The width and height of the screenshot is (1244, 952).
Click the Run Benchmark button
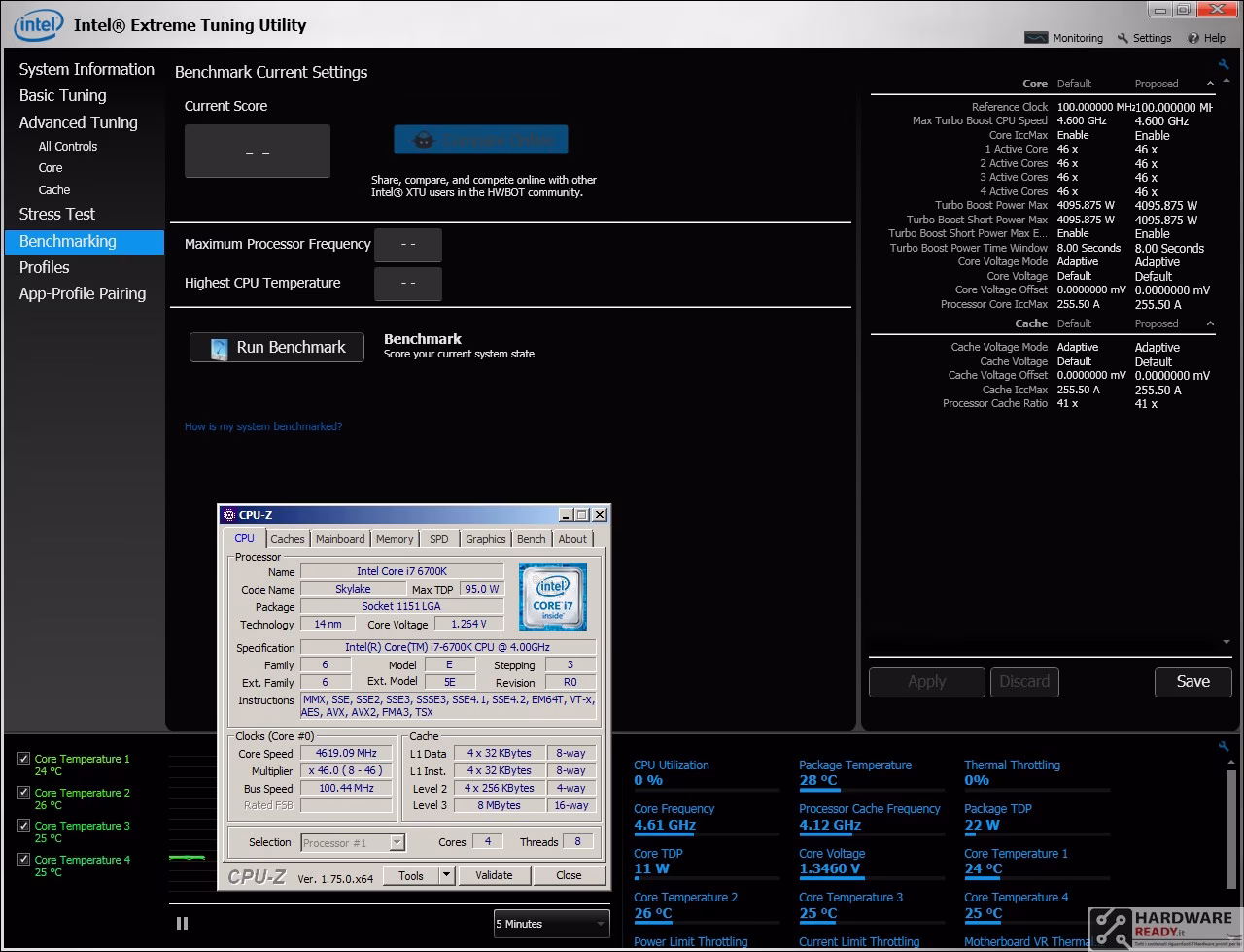pyautogui.click(x=277, y=347)
